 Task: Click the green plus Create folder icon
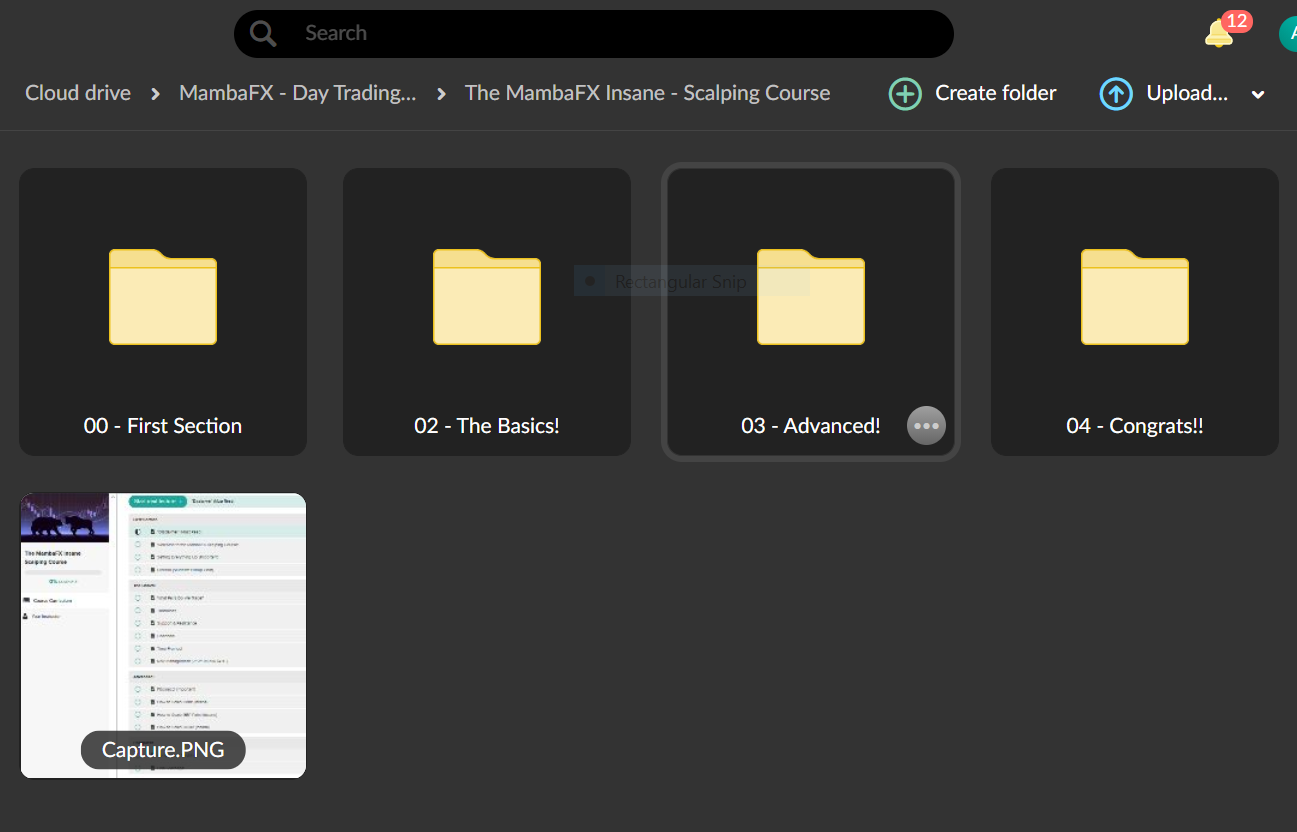tap(905, 94)
